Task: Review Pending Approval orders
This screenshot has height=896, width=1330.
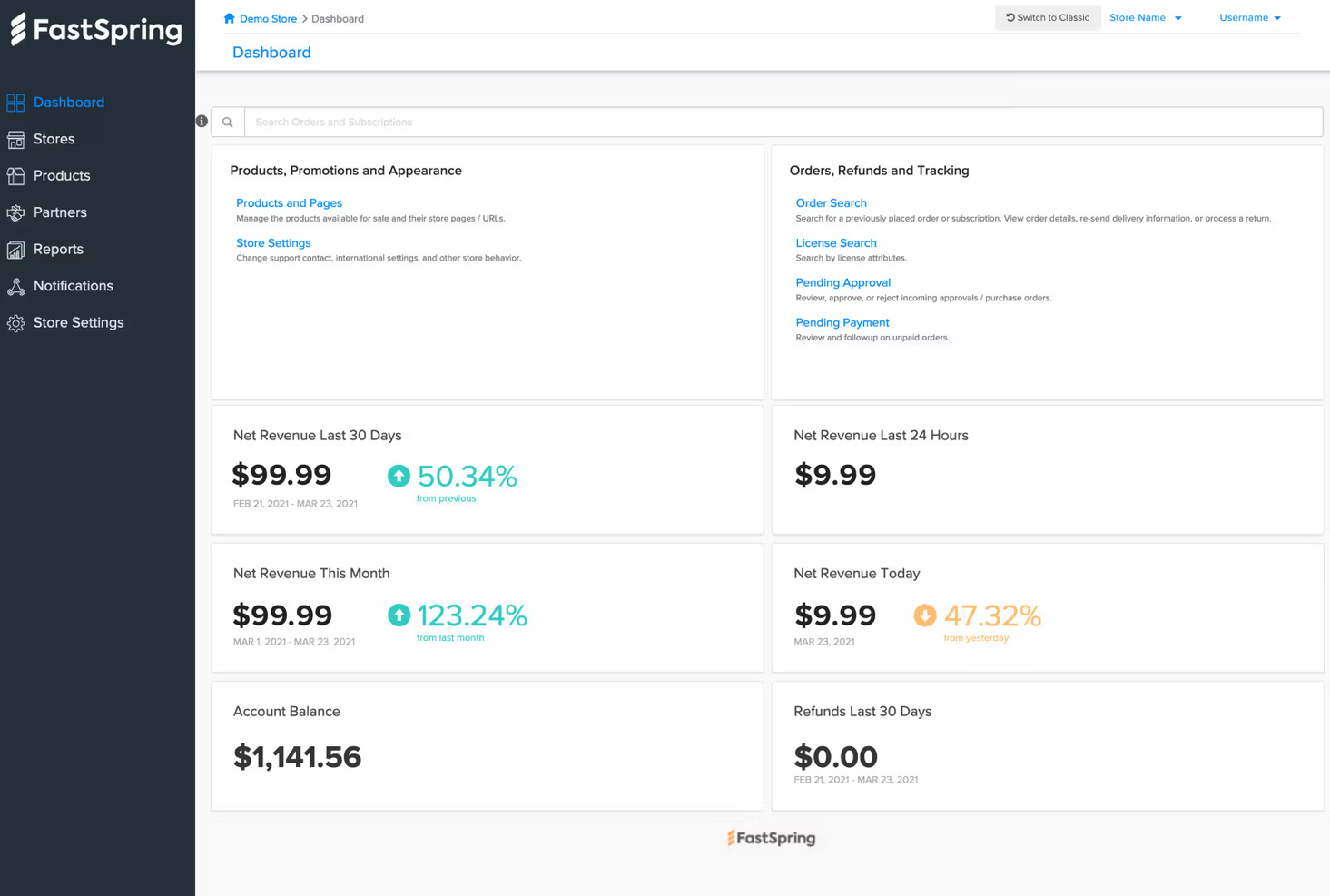Action: [x=842, y=282]
